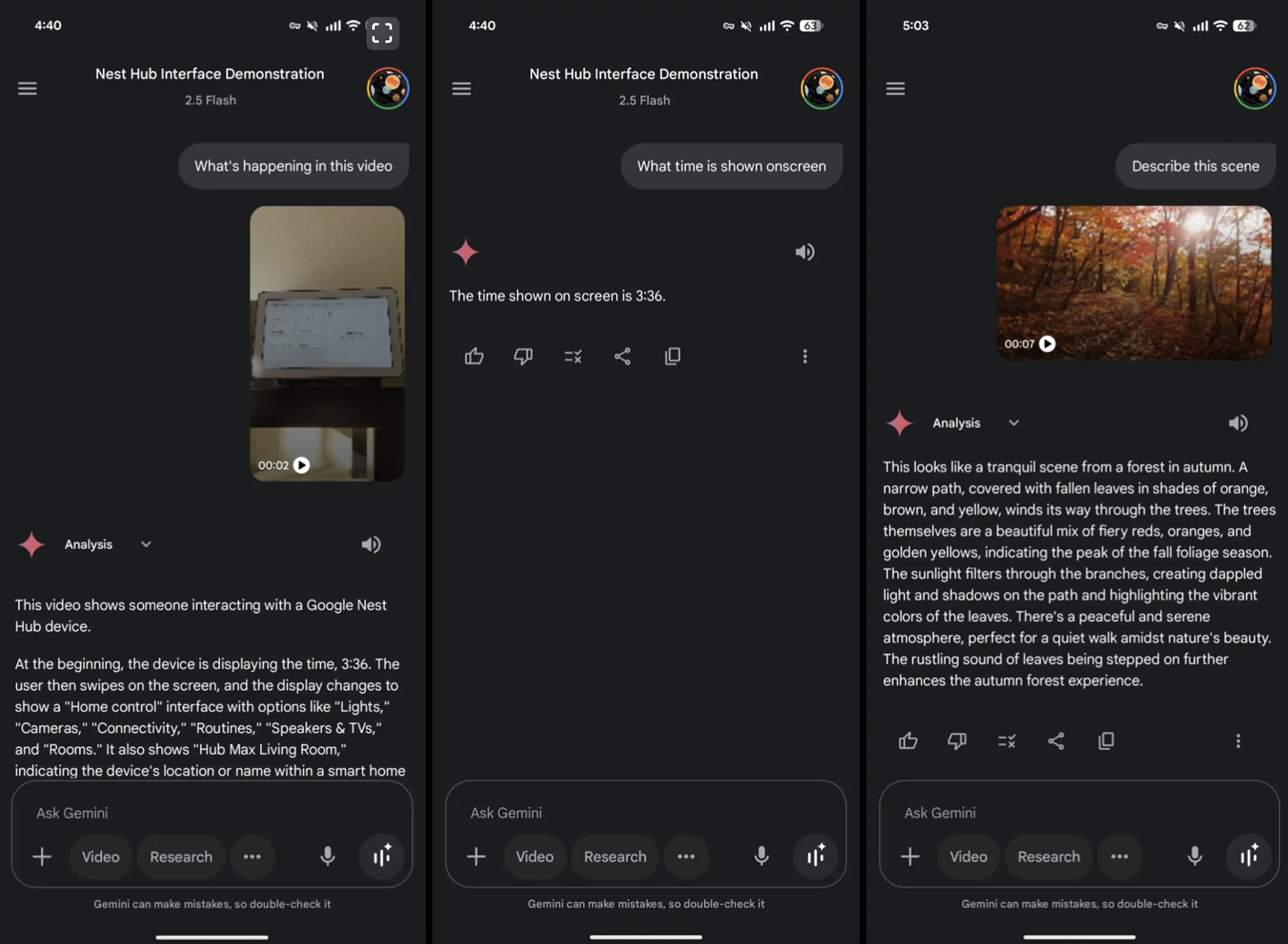Click regenerate-check icon under the forest description
Image resolution: width=1288 pixels, height=944 pixels.
(1006, 741)
